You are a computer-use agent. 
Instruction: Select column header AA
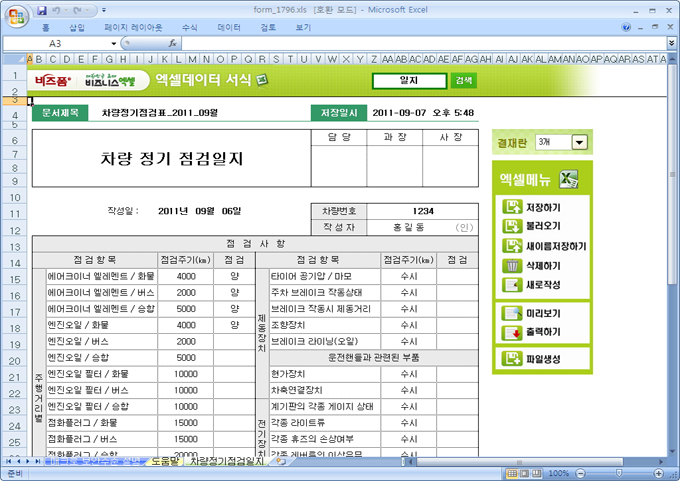(x=388, y=59)
